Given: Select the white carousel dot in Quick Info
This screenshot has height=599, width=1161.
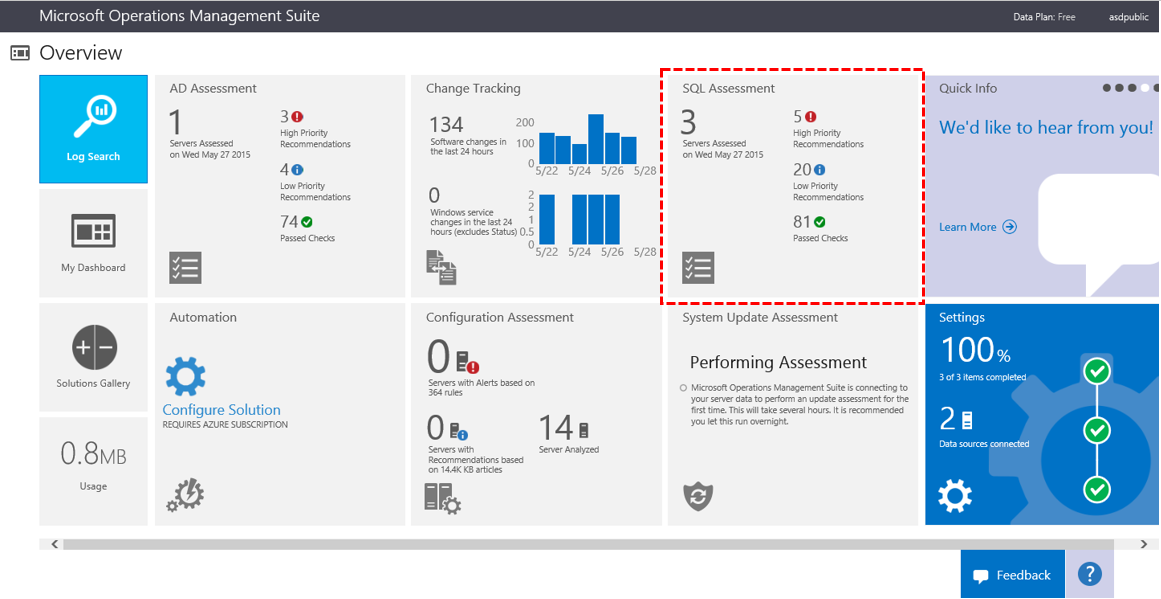Looking at the screenshot, I should point(1143,88).
